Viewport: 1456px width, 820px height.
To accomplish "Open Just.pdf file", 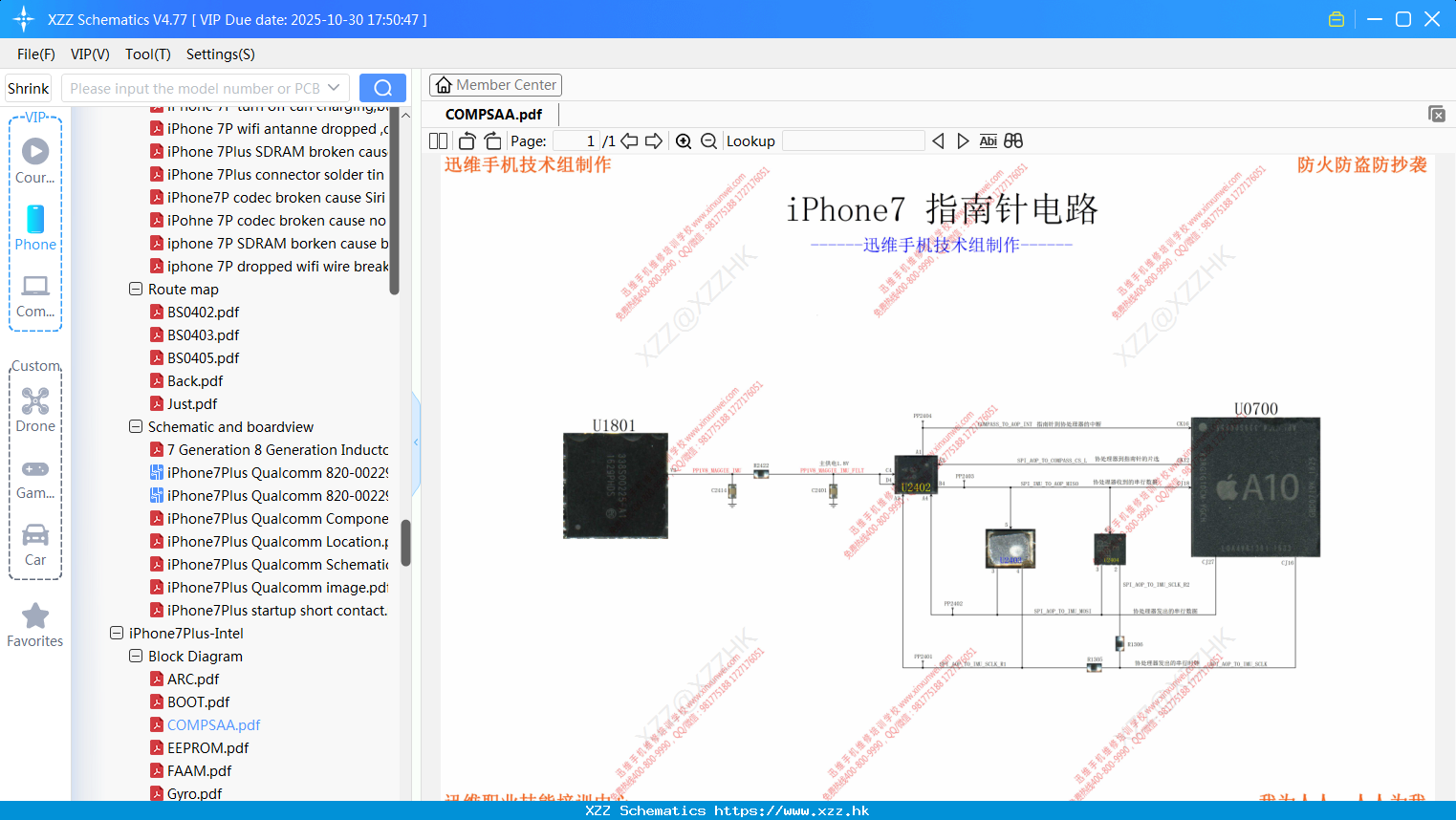I will pyautogui.click(x=192, y=403).
